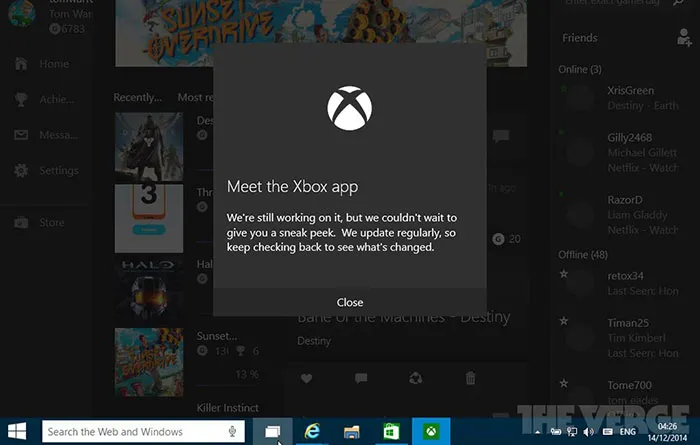700x445 pixels.
Task: Click the Home house icon
Action: coord(21,64)
